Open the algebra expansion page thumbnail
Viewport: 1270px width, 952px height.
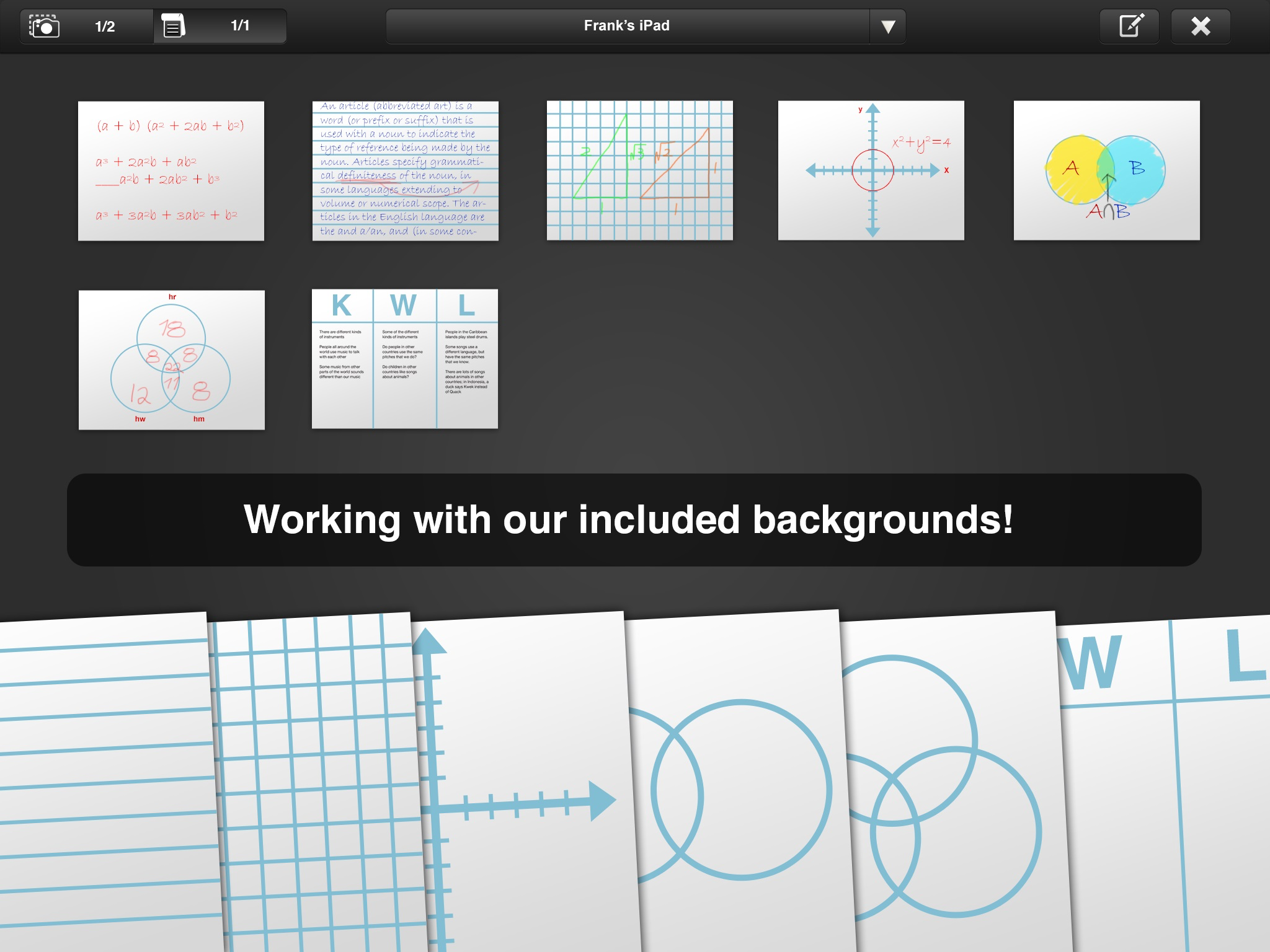pos(171,171)
